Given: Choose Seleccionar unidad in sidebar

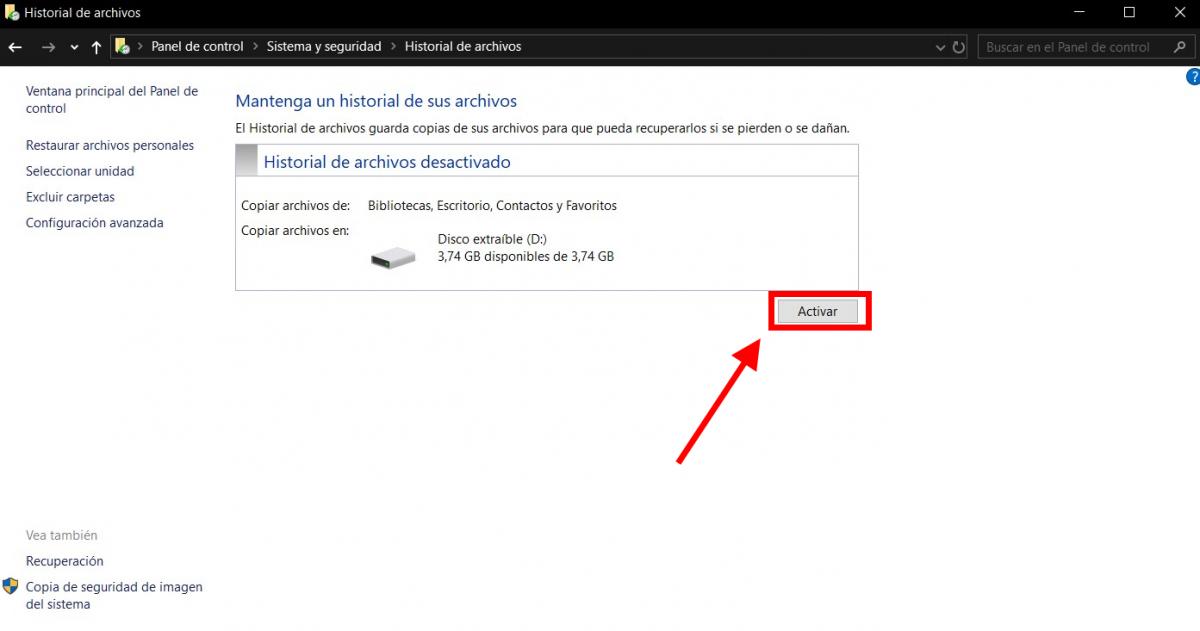Looking at the screenshot, I should 80,171.
